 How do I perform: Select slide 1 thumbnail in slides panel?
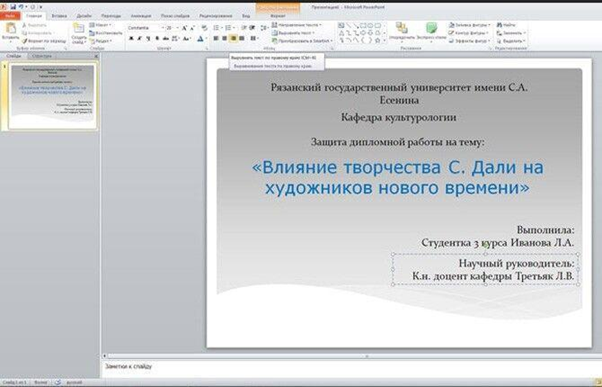tap(53, 96)
